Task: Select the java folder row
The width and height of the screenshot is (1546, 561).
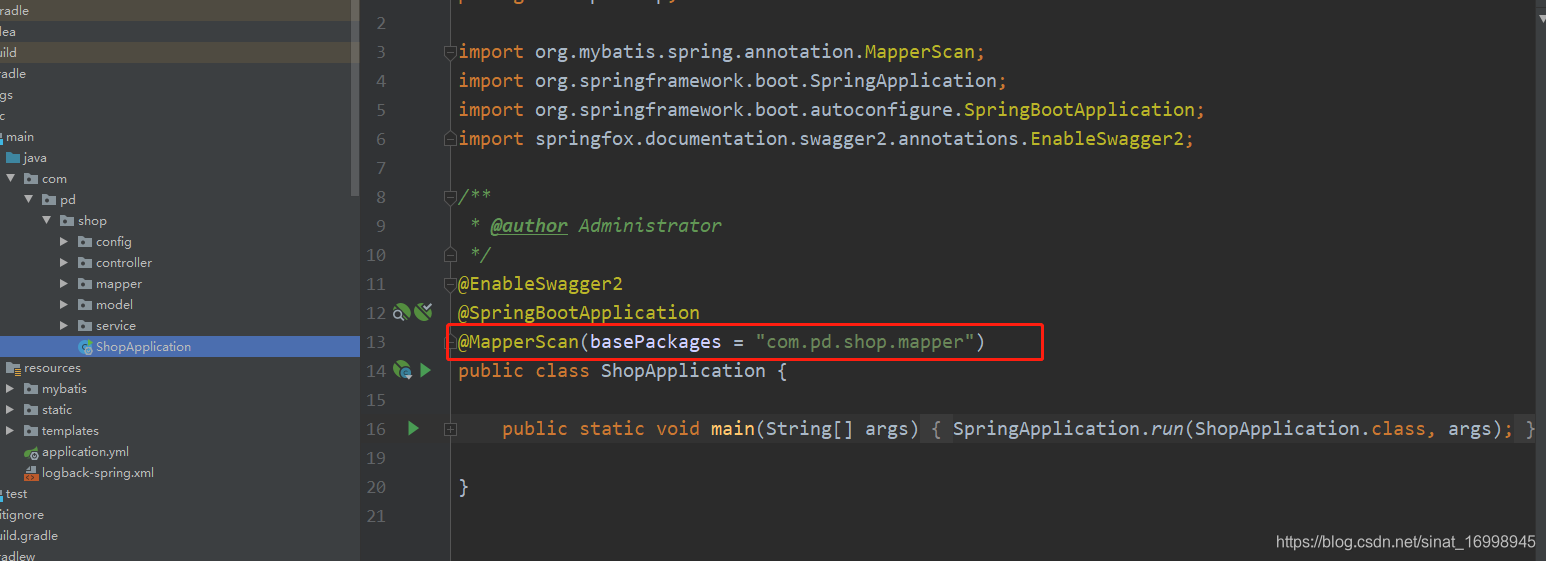Action: (180, 158)
